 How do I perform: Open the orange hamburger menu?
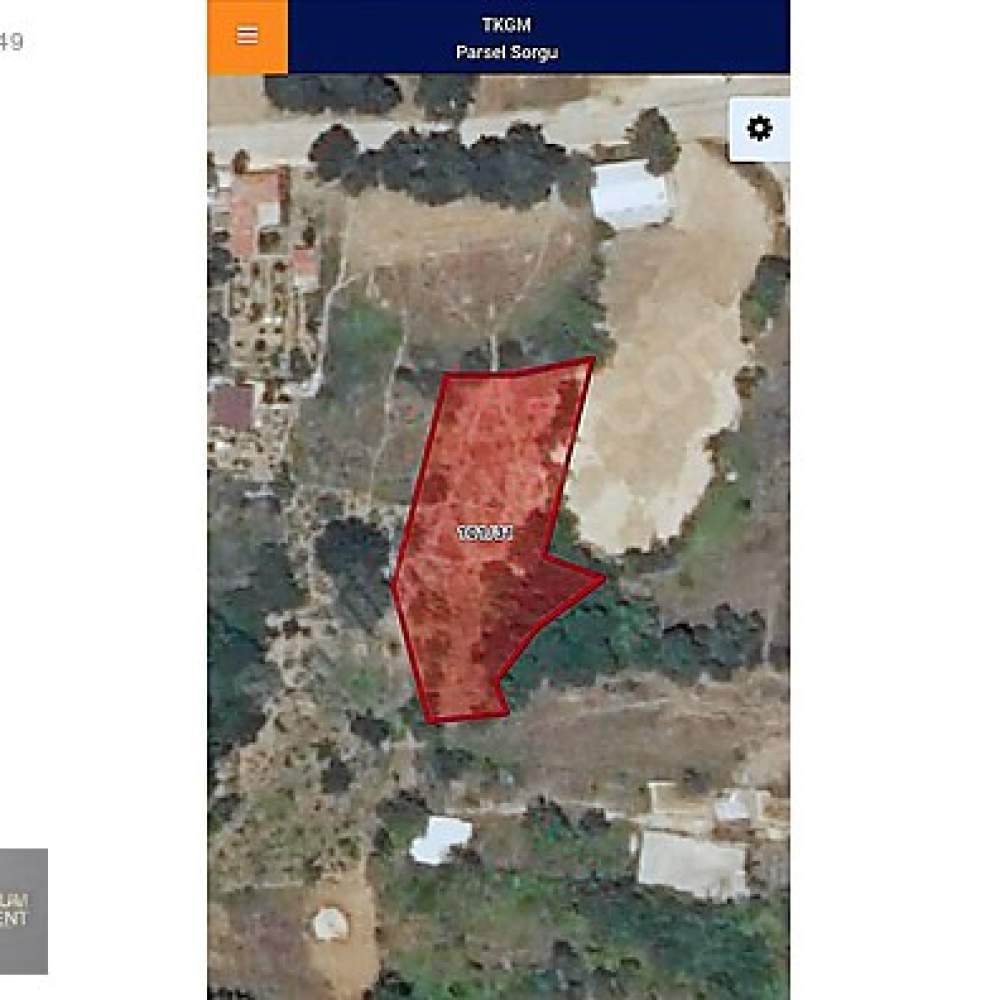click(247, 36)
